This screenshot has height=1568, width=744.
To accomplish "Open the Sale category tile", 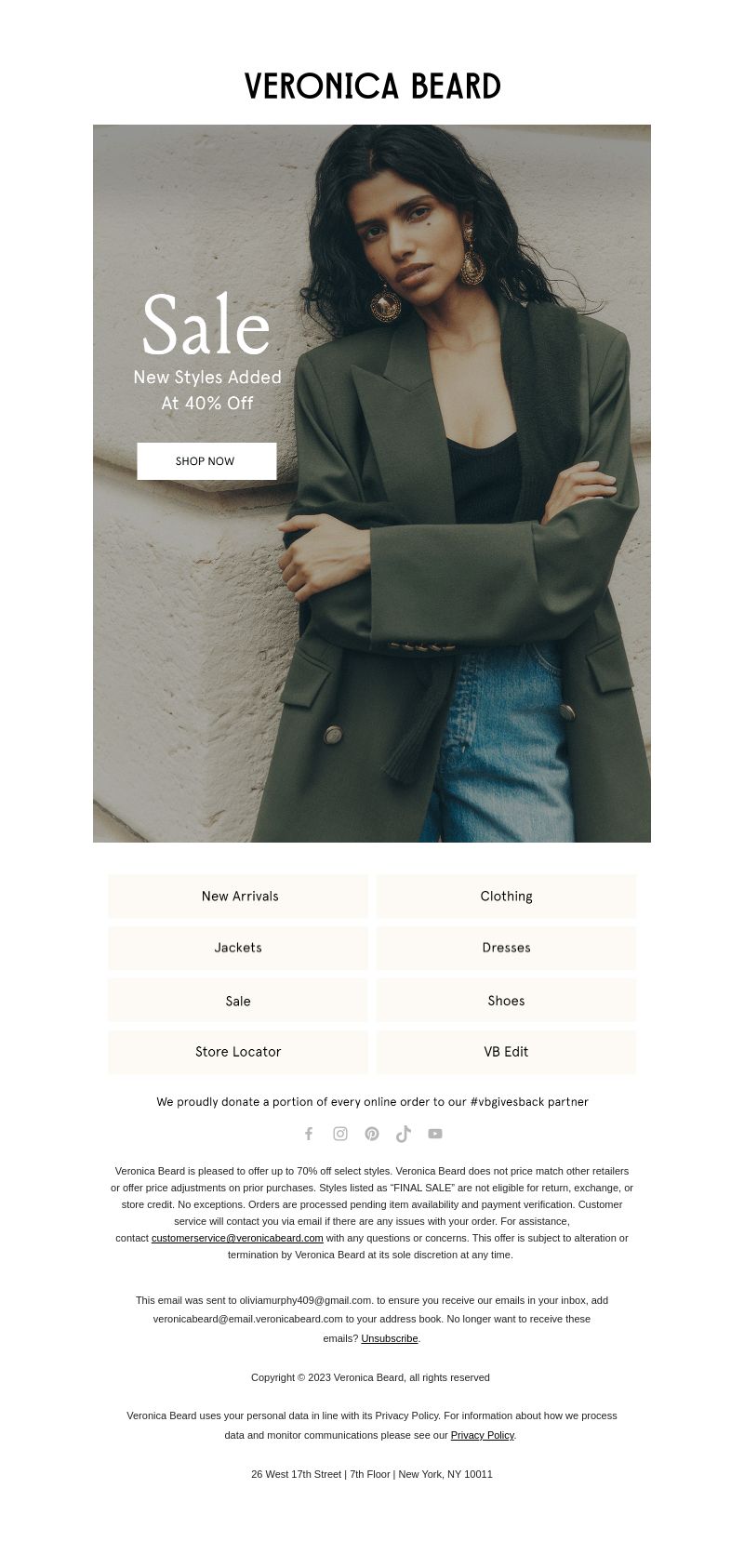I will [238, 1001].
